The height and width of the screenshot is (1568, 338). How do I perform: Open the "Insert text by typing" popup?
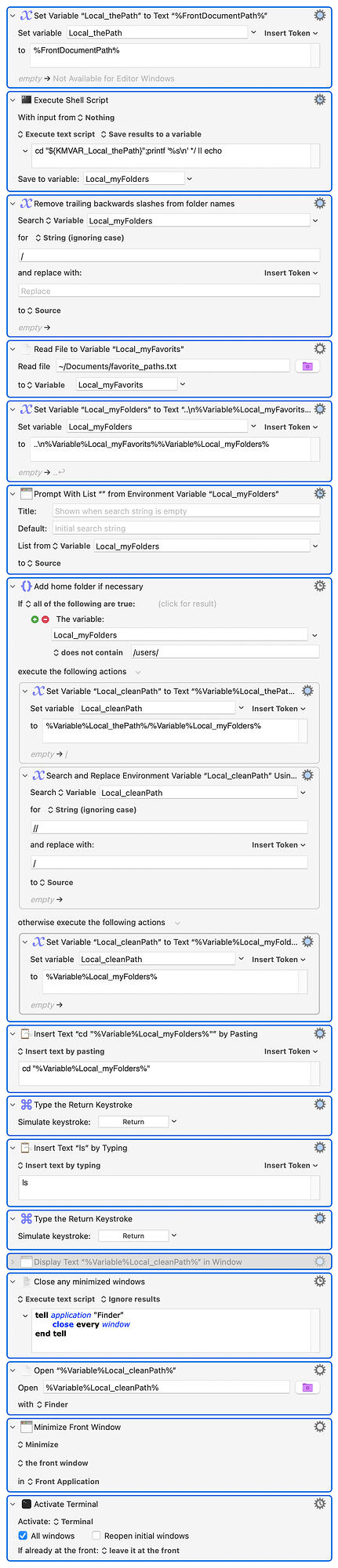click(x=59, y=1165)
